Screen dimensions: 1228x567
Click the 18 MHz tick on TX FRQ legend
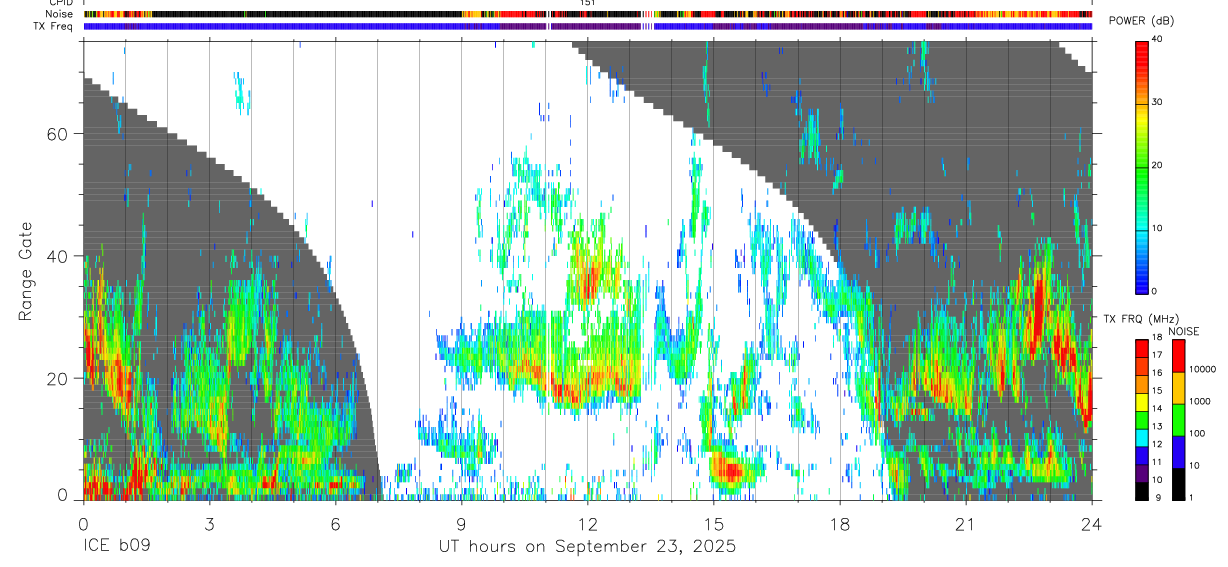point(1158,338)
